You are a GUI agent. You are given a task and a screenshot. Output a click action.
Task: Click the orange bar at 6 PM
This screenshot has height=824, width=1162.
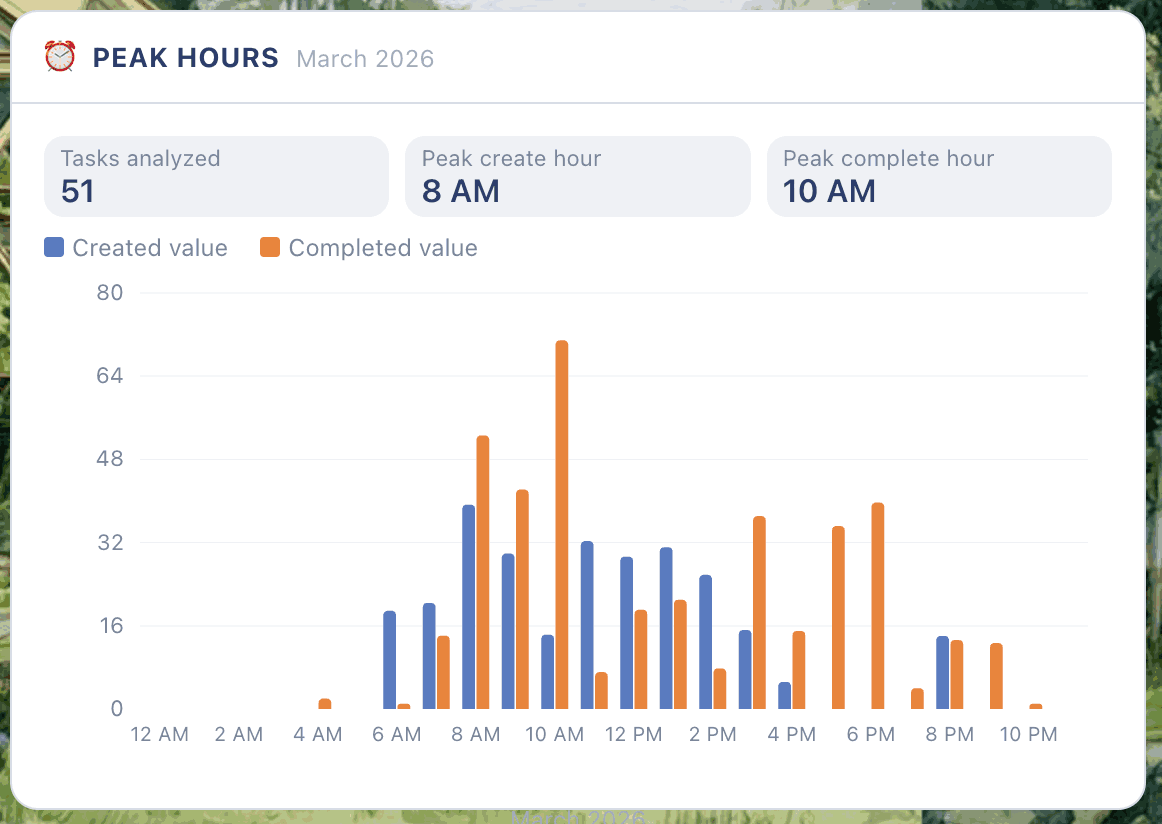(878, 606)
